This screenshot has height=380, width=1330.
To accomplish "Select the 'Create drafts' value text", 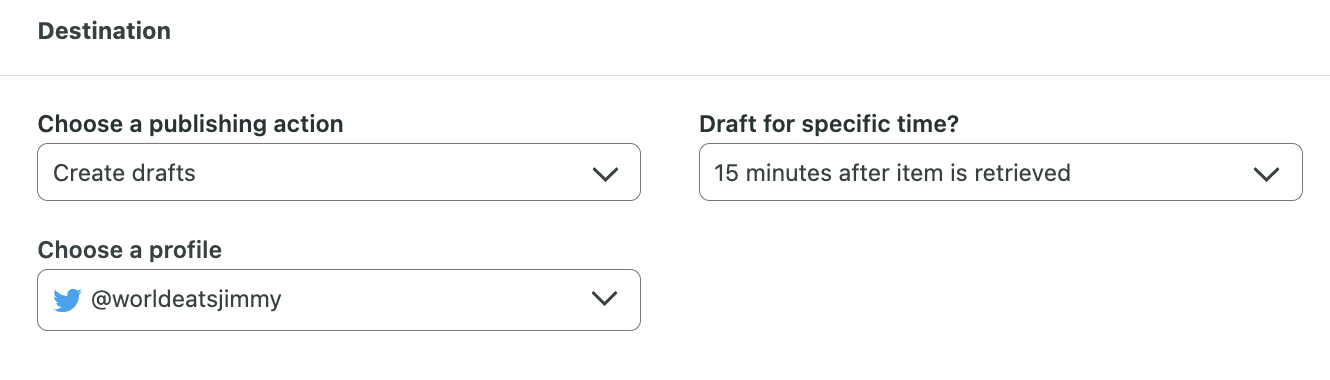I will [x=124, y=173].
